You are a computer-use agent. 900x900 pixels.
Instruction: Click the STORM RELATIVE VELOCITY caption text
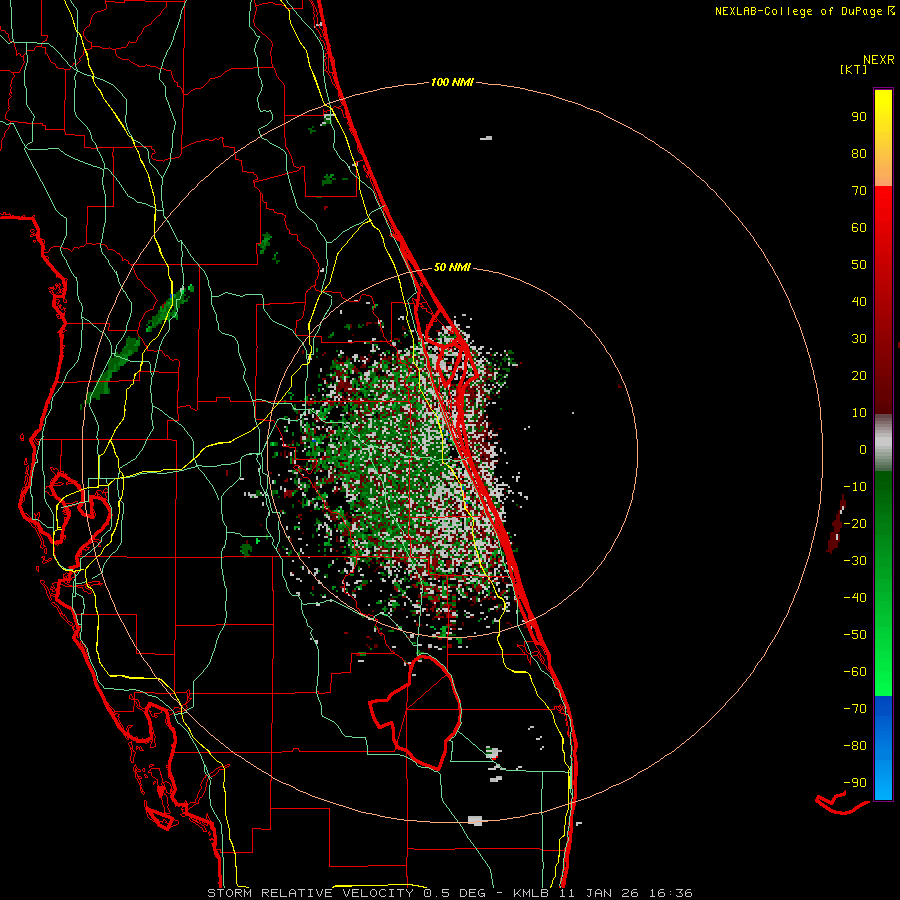coord(312,893)
